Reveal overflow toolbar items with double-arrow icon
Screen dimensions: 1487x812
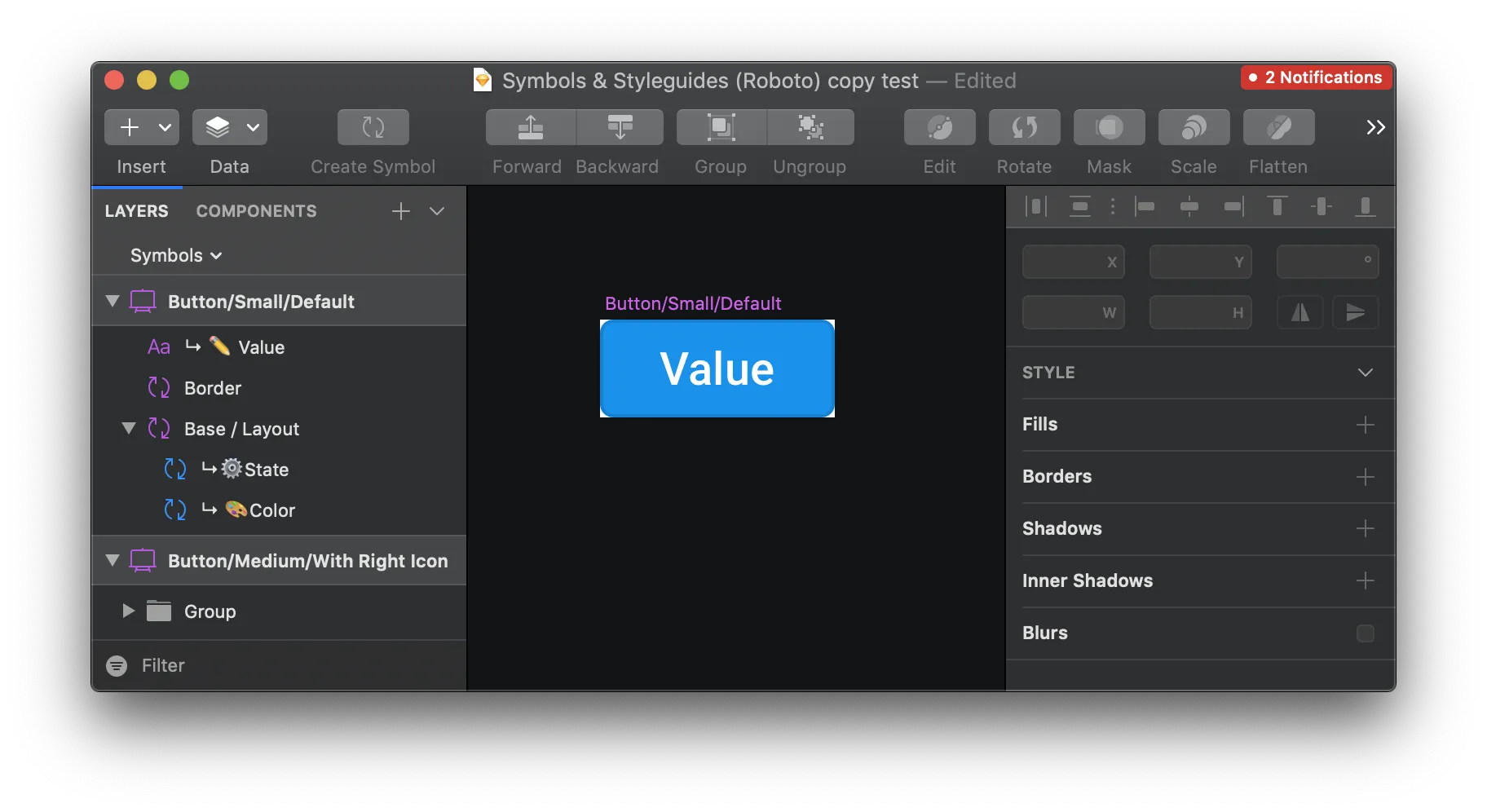point(1376,127)
